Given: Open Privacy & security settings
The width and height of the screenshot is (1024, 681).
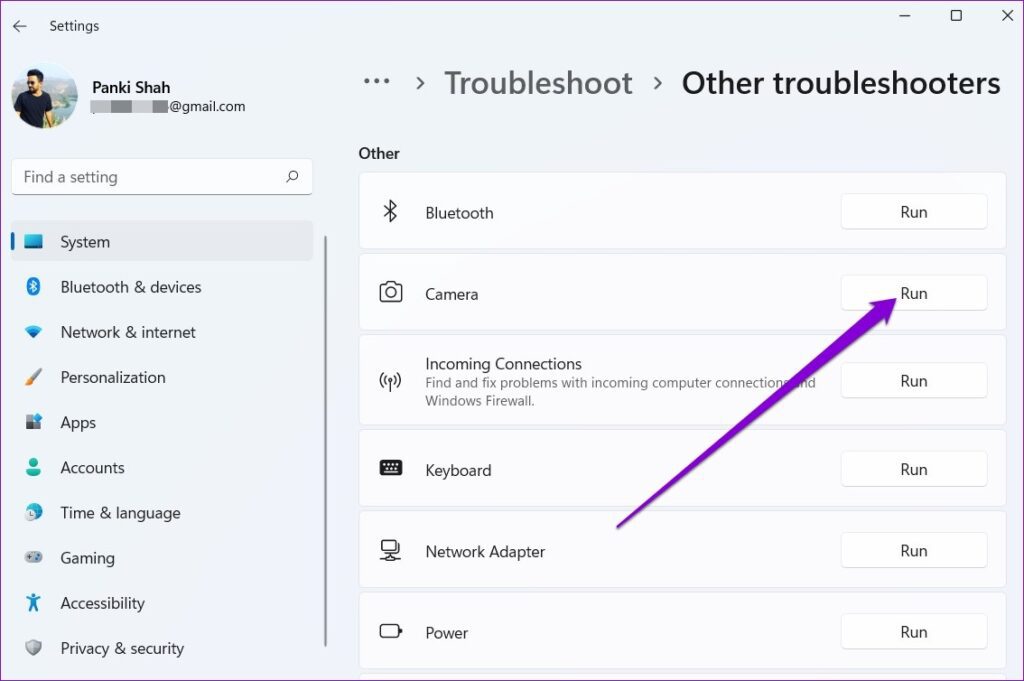Looking at the screenshot, I should (122, 648).
